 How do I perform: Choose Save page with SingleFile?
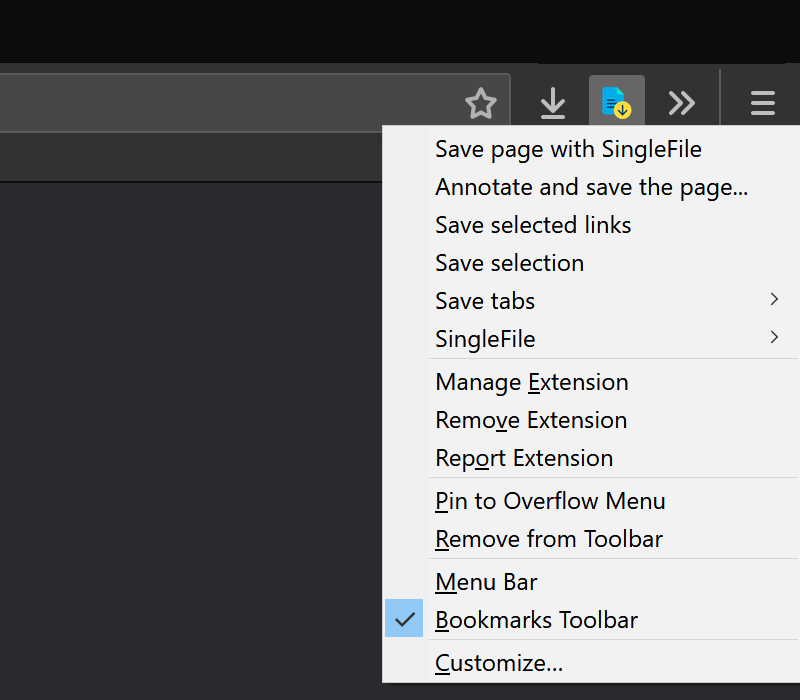[x=568, y=149]
